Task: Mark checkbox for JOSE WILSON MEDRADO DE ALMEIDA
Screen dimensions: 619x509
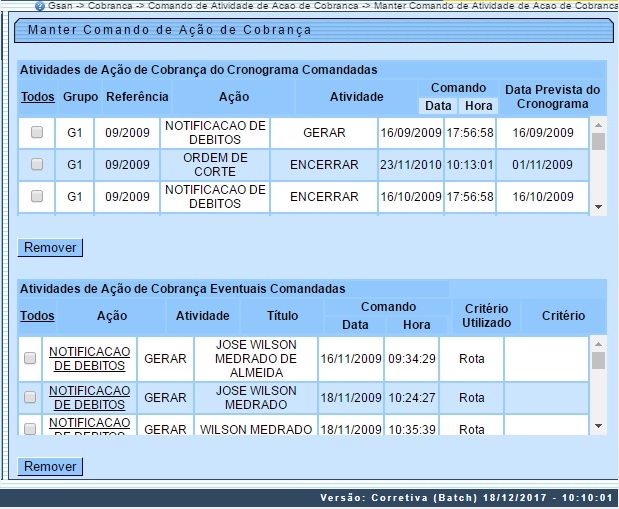Action: pos(30,358)
